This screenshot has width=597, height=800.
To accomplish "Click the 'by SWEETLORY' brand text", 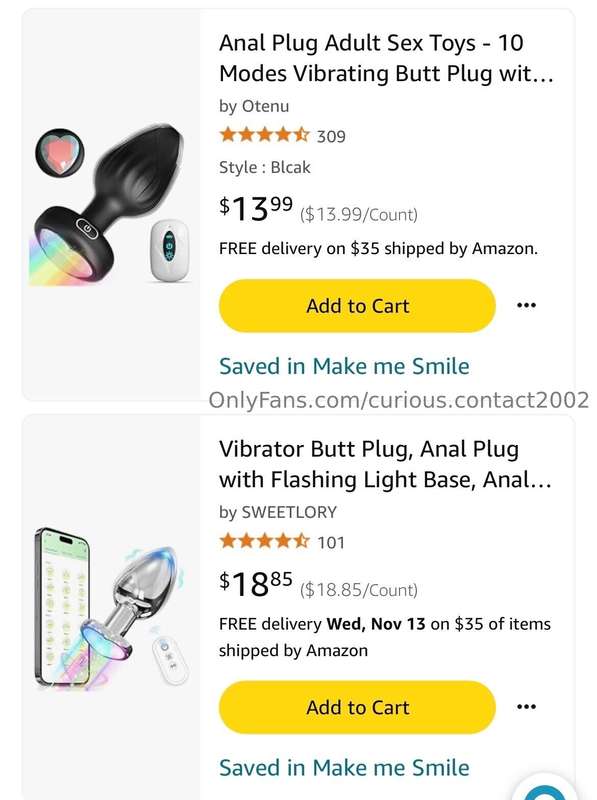I will [x=278, y=512].
